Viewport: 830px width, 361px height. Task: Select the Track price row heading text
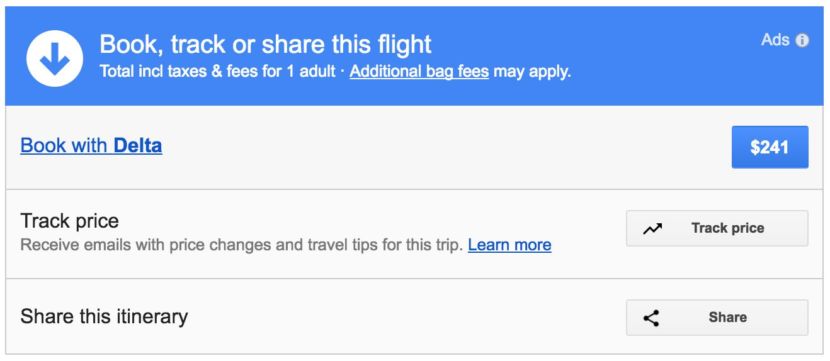click(x=69, y=221)
